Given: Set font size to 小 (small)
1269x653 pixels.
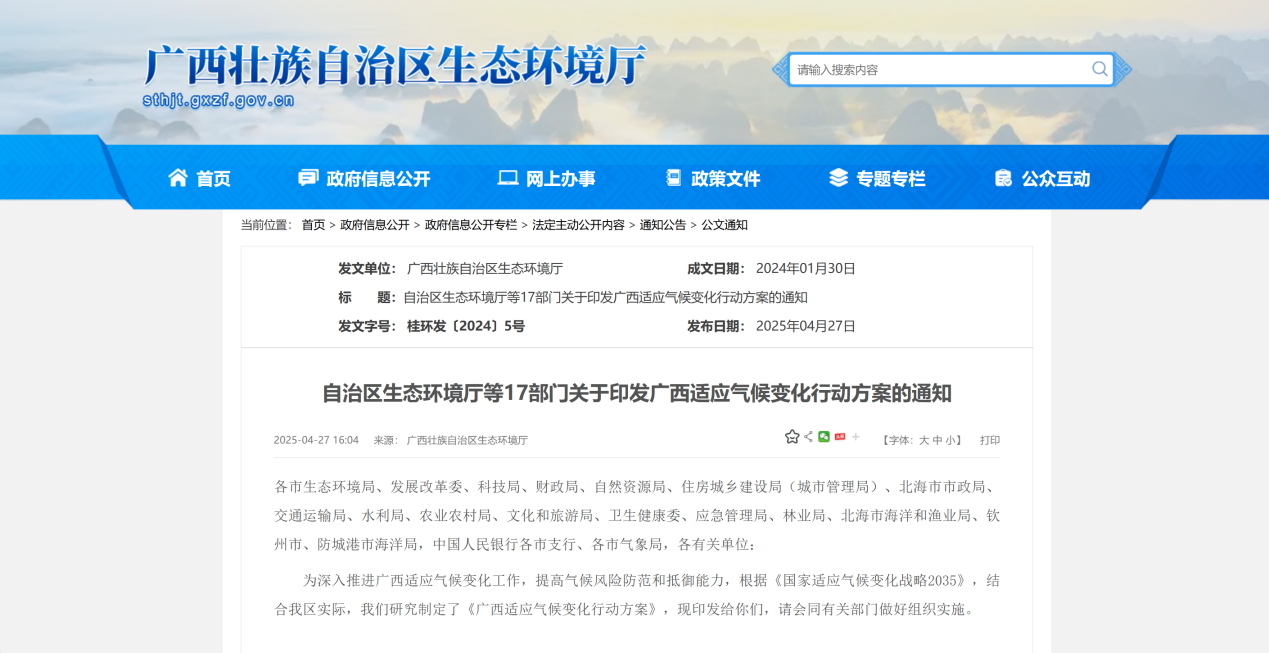Looking at the screenshot, I should click(950, 440).
